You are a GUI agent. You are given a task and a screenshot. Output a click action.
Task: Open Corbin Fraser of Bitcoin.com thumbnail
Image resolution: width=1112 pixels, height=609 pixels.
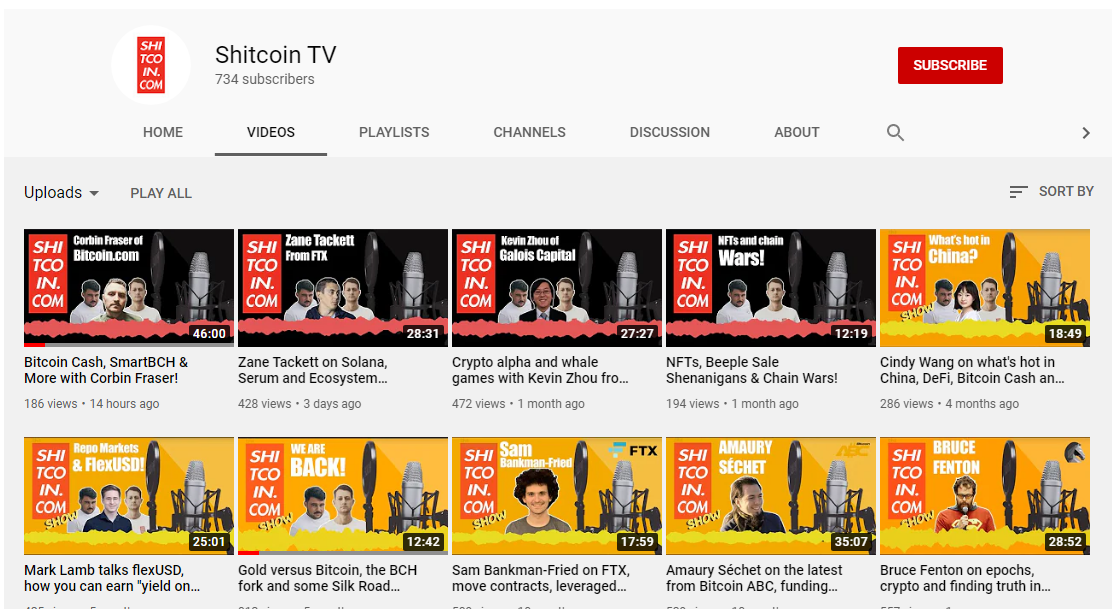point(129,288)
